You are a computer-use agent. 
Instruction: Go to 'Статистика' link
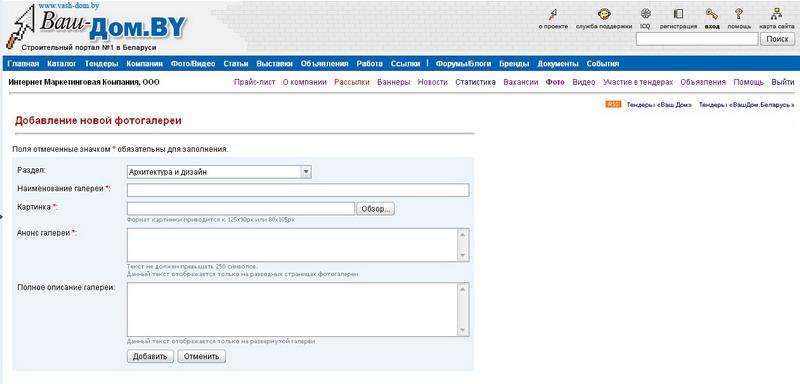coord(476,82)
